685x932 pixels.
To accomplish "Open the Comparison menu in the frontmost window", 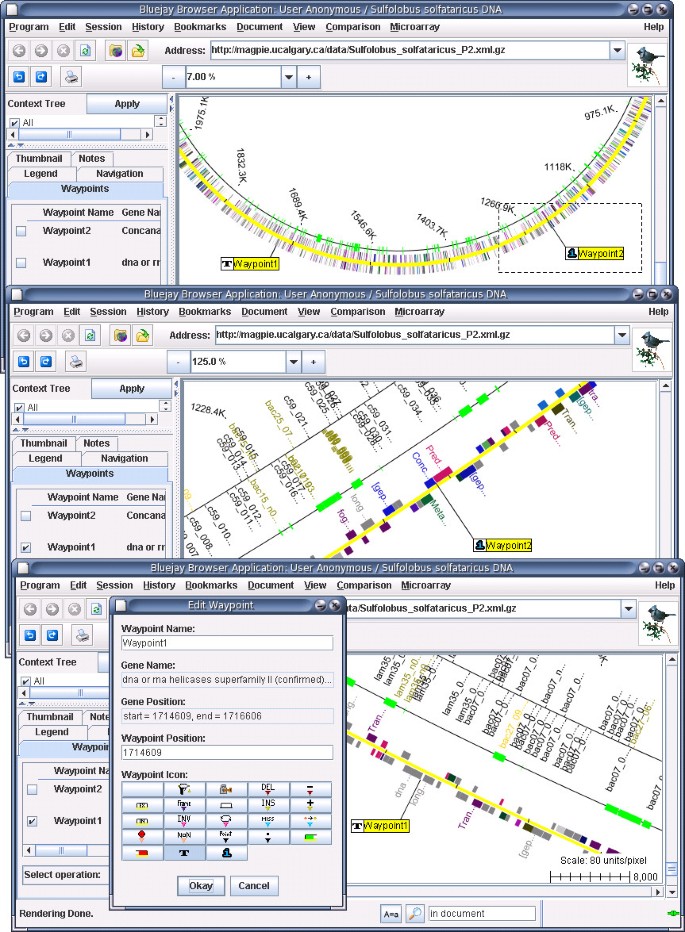I will coord(364,585).
